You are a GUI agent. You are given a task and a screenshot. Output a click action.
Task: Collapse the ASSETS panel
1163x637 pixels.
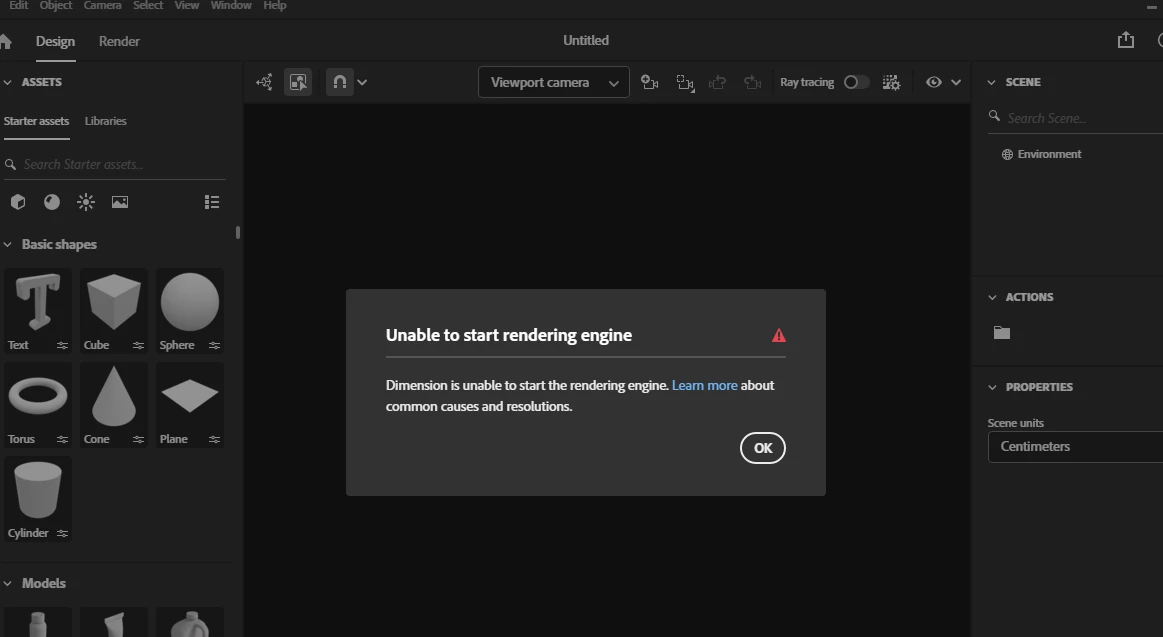coord(7,82)
